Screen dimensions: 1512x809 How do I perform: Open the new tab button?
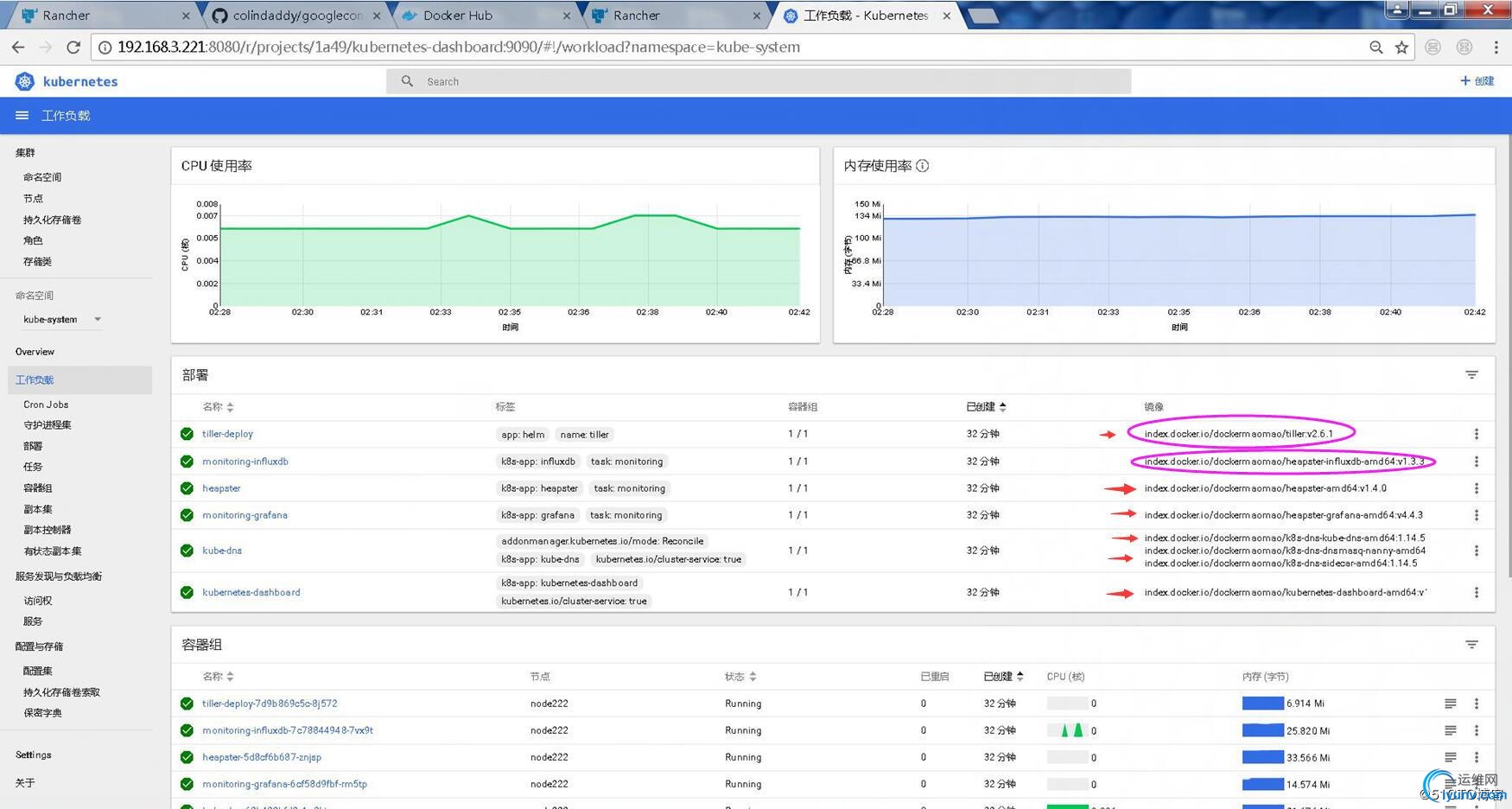(982, 16)
